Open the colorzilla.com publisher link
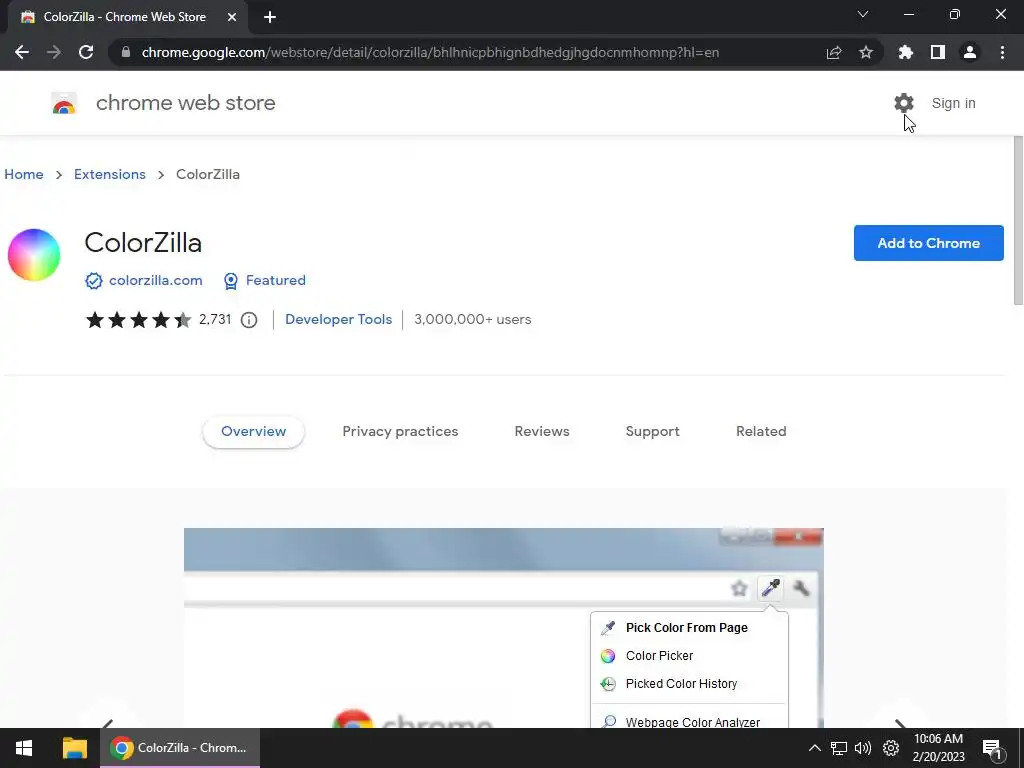1024x768 pixels. pyautogui.click(x=155, y=280)
